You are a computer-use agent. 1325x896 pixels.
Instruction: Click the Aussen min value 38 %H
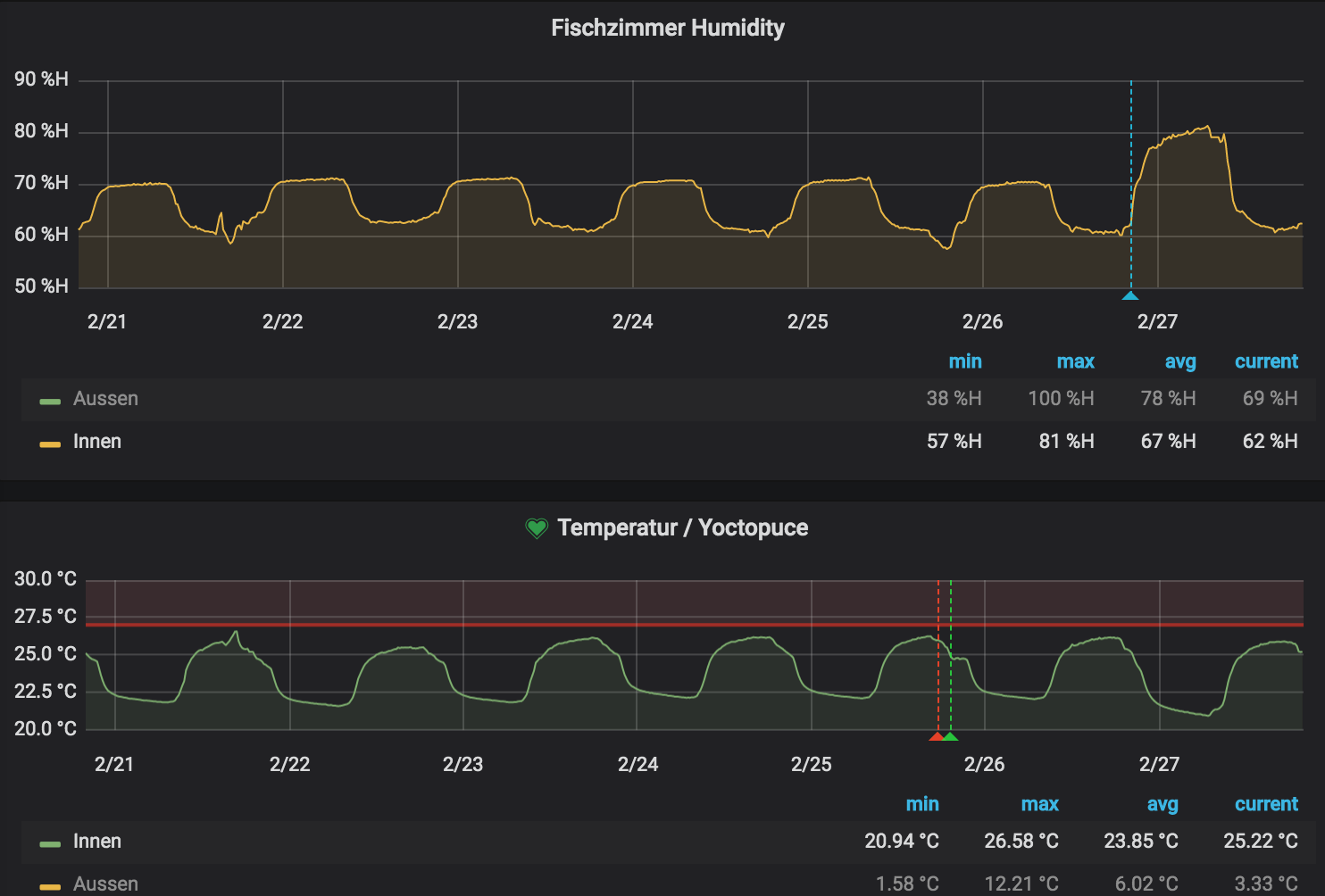pos(954,399)
